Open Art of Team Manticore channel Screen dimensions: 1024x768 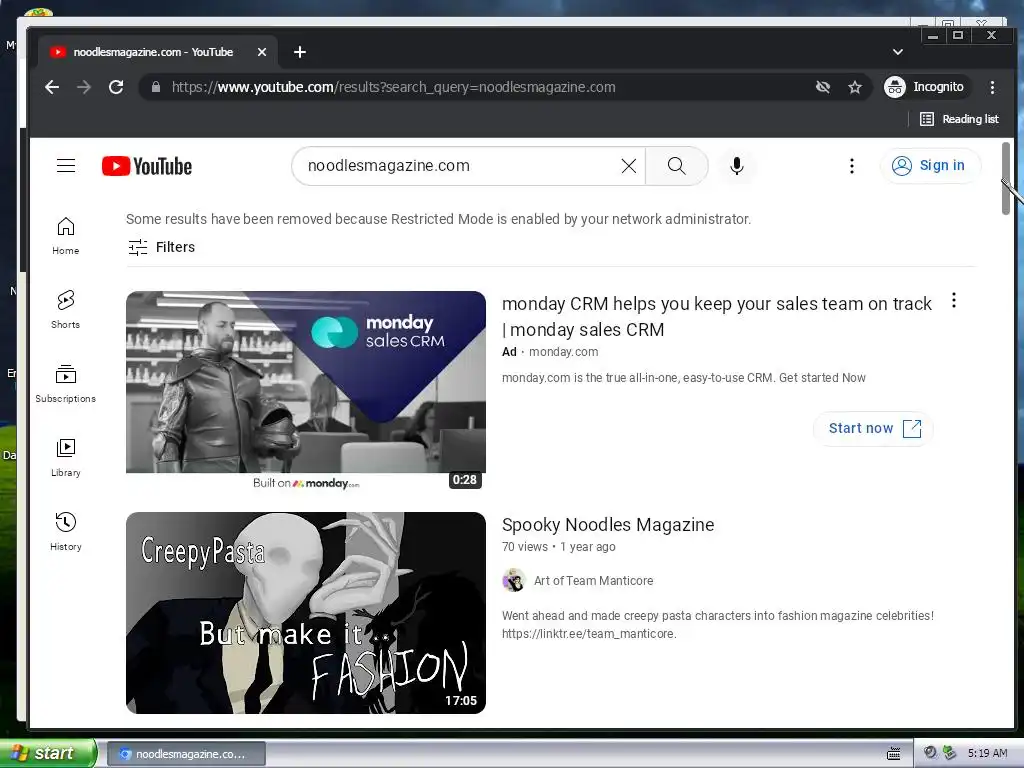[x=593, y=581]
